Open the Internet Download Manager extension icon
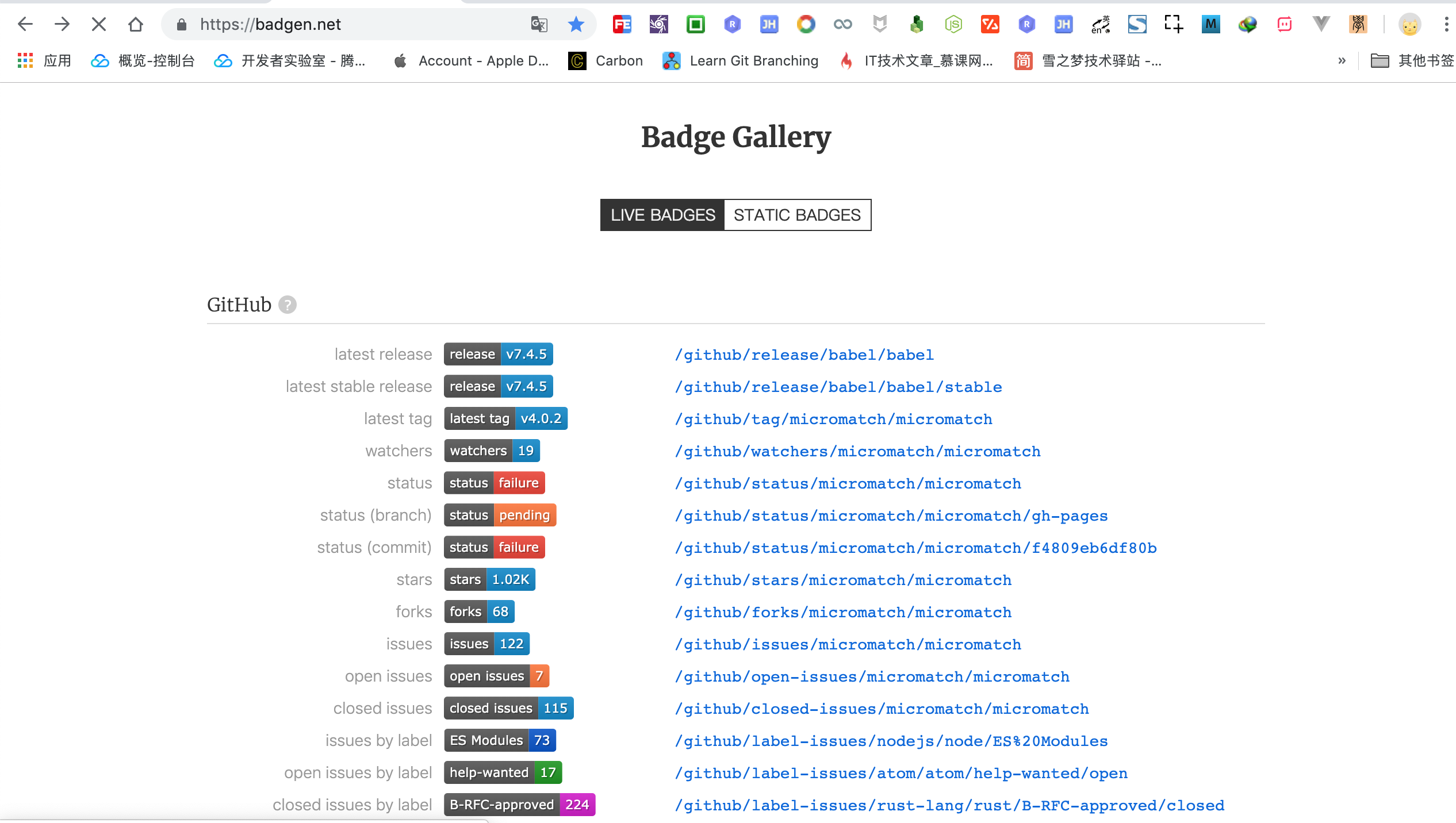 (x=1248, y=24)
